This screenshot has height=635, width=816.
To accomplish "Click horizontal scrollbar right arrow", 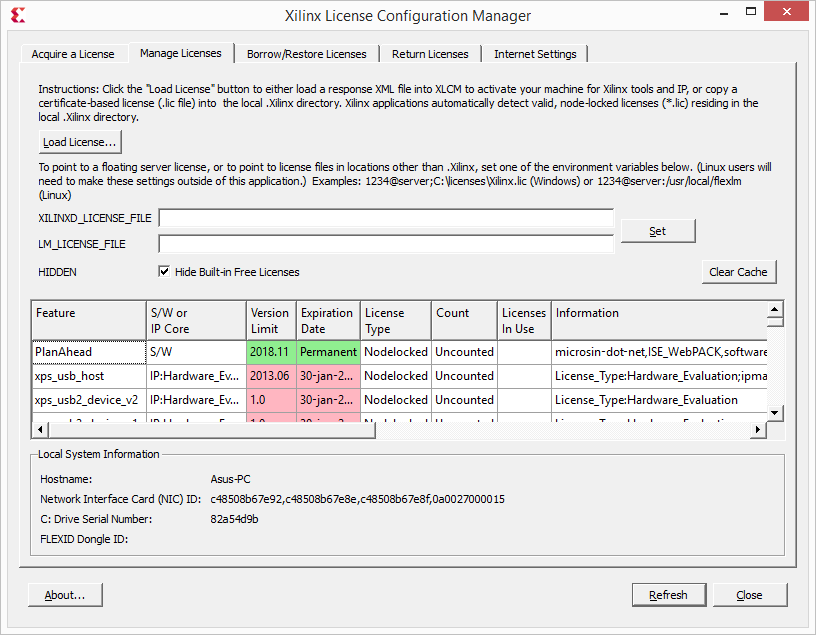I will point(758,430).
